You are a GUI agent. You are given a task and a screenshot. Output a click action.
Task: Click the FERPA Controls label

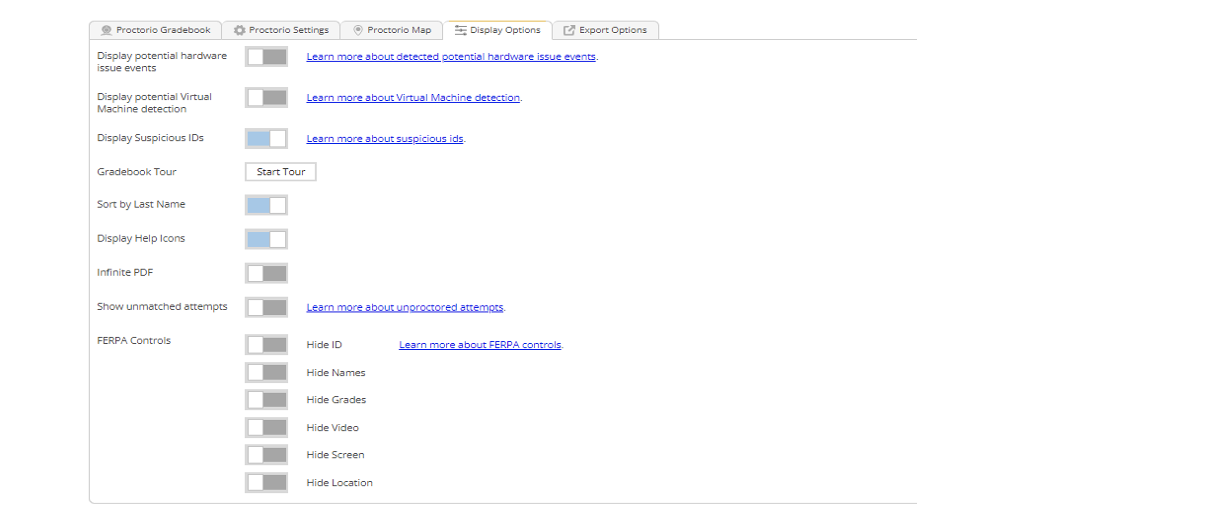click(x=134, y=341)
